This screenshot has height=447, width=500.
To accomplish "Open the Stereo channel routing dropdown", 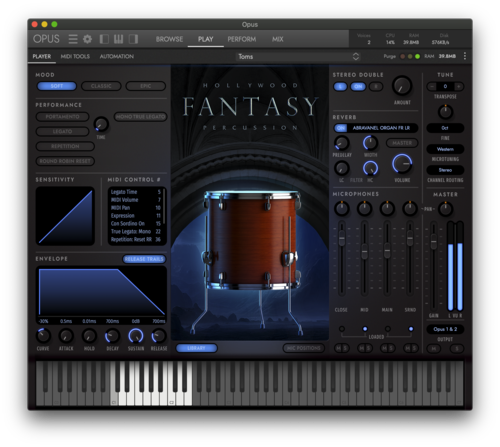I will 445,170.
